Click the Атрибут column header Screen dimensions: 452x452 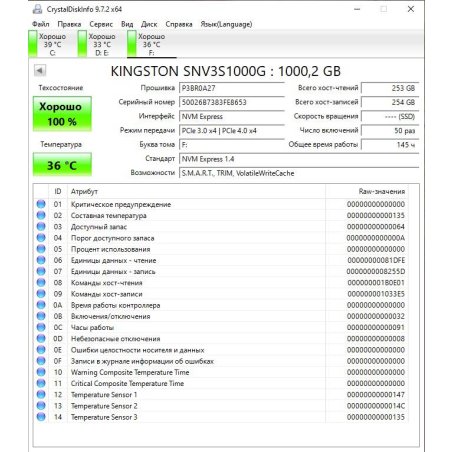click(196, 191)
